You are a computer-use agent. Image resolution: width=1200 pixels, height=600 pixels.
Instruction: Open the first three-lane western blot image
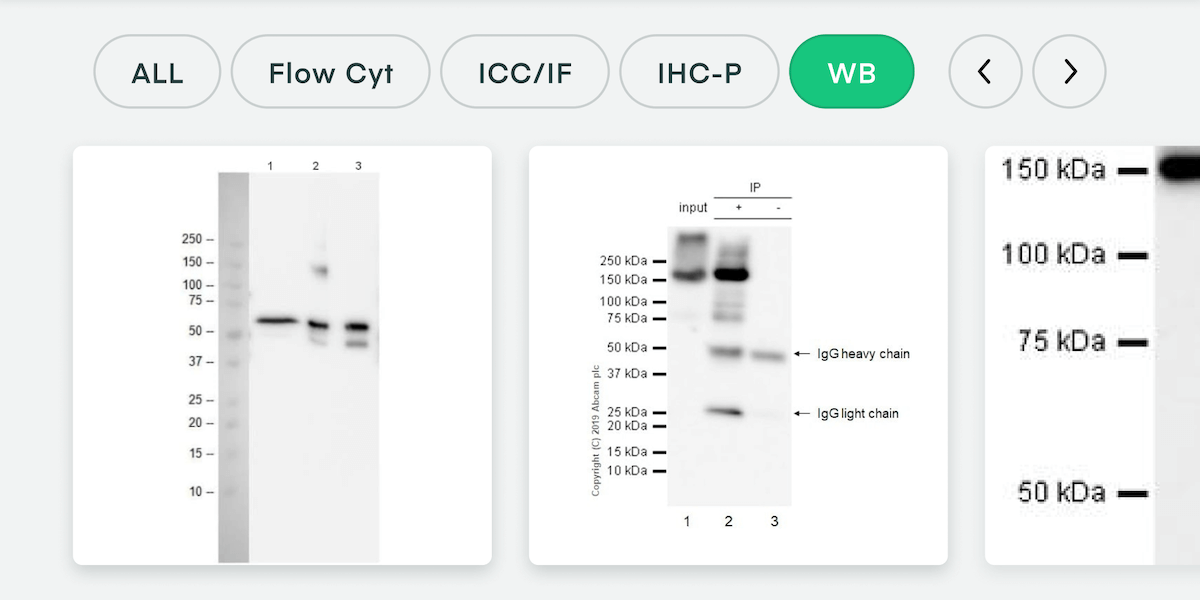282,355
